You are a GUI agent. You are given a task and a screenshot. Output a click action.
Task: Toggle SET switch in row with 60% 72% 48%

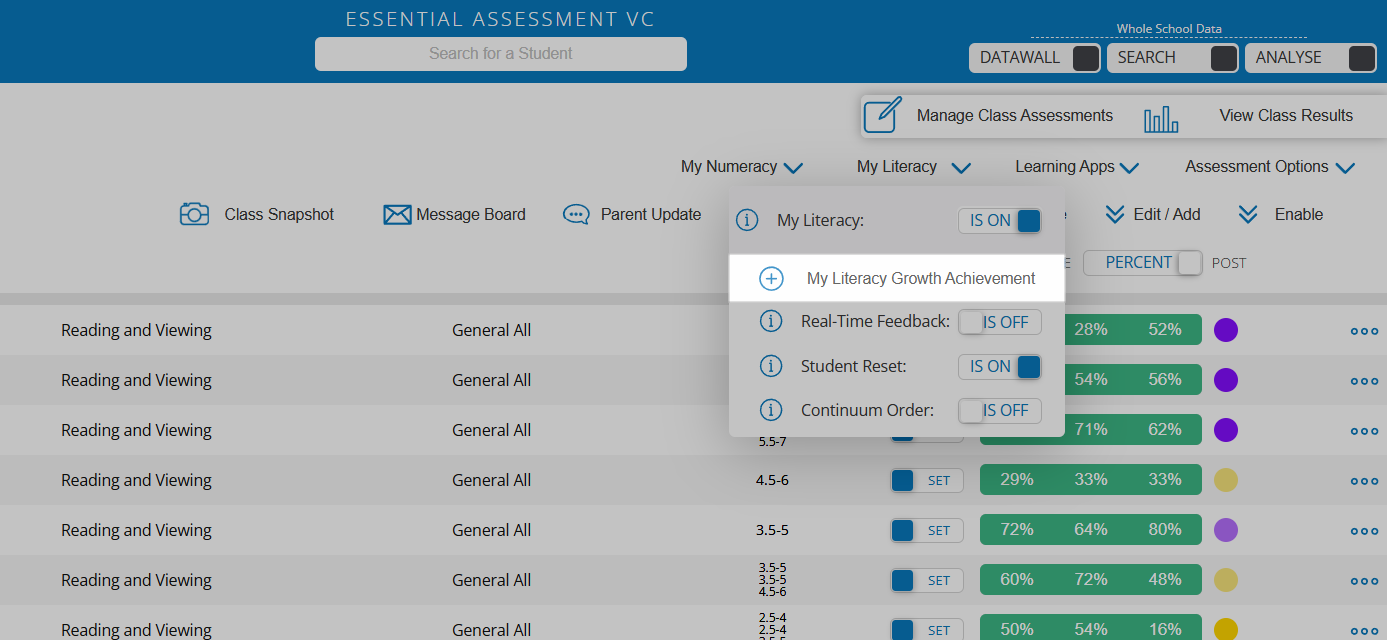[x=927, y=580]
